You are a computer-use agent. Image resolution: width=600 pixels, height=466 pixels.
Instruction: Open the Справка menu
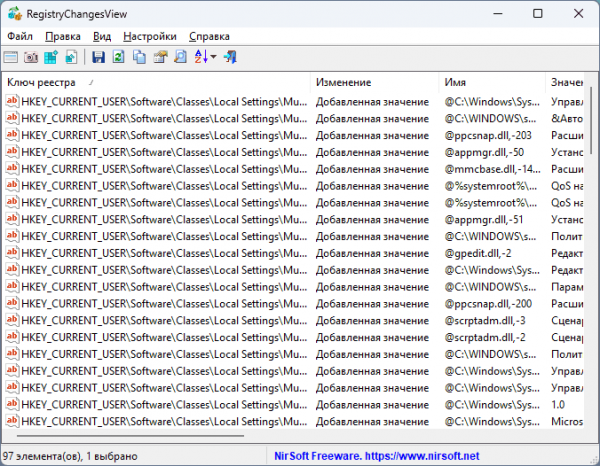click(x=209, y=36)
